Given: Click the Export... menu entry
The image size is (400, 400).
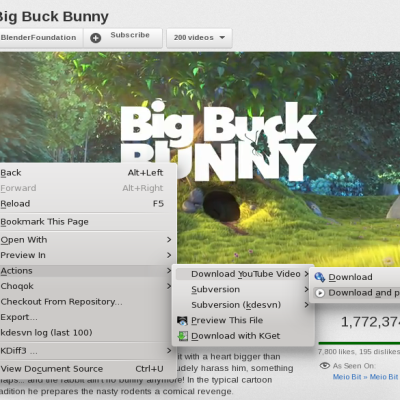Looking at the screenshot, I should coord(87,317).
